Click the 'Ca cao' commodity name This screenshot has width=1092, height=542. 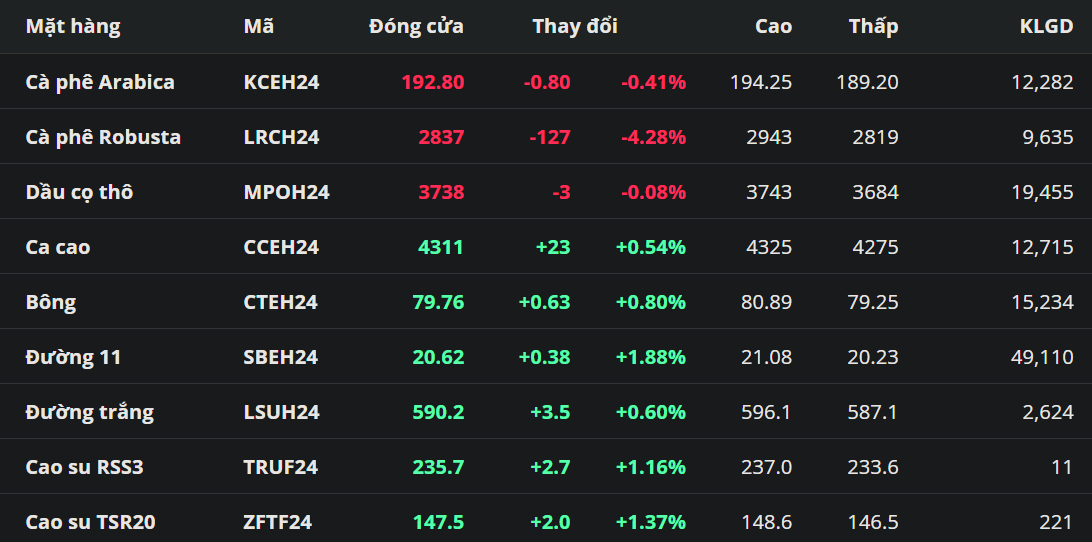coord(58,247)
